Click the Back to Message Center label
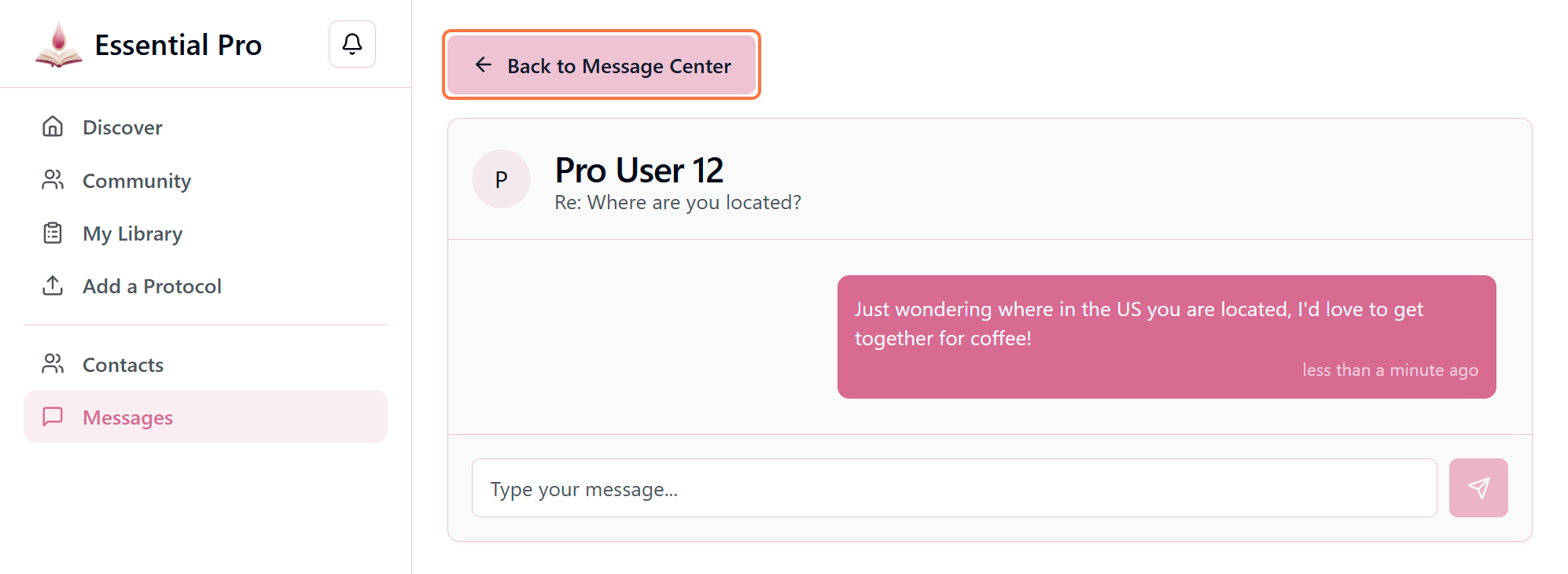Screen dimensions: 1568x574 tap(619, 66)
